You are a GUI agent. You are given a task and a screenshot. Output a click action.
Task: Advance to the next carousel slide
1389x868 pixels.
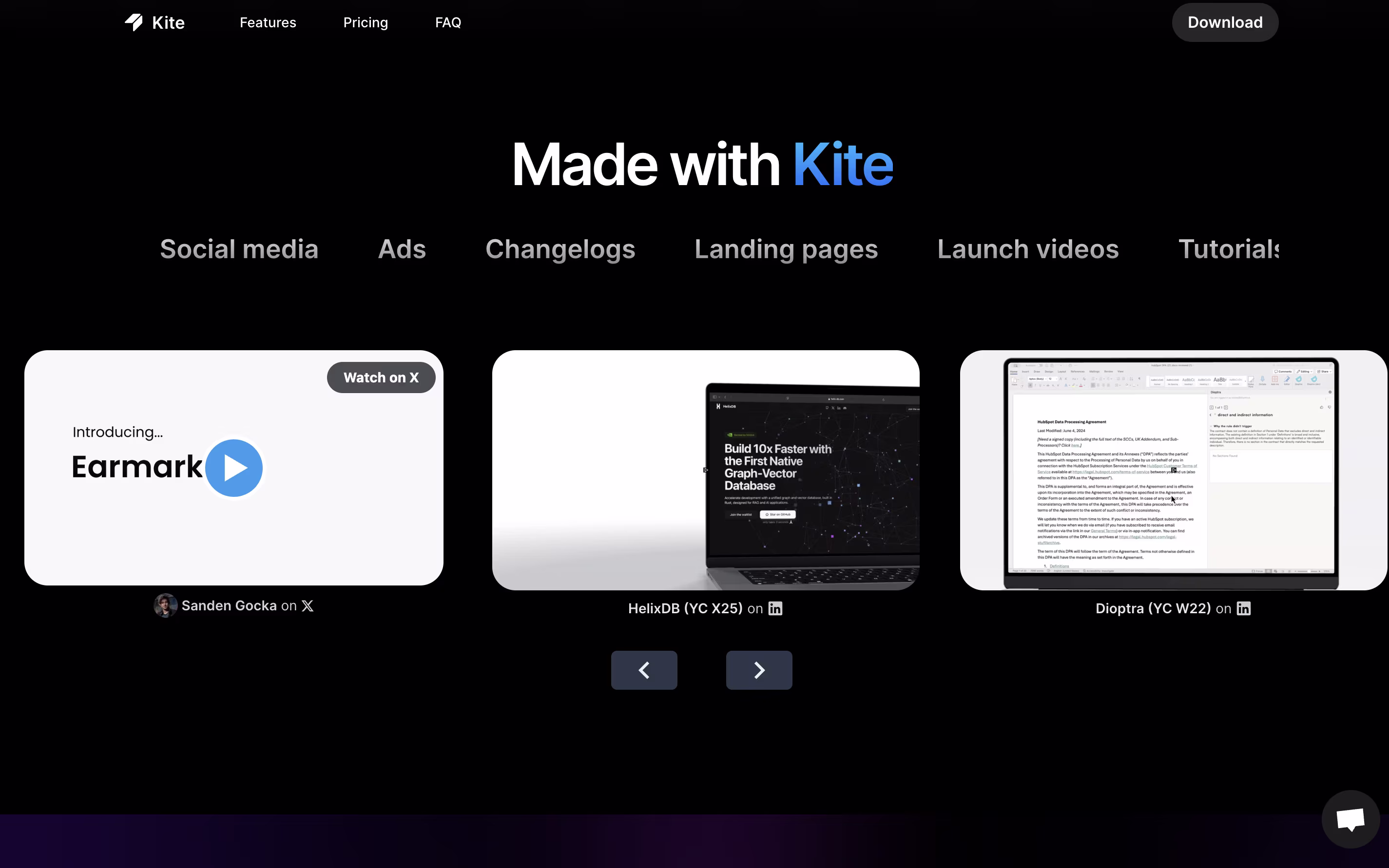click(758, 670)
